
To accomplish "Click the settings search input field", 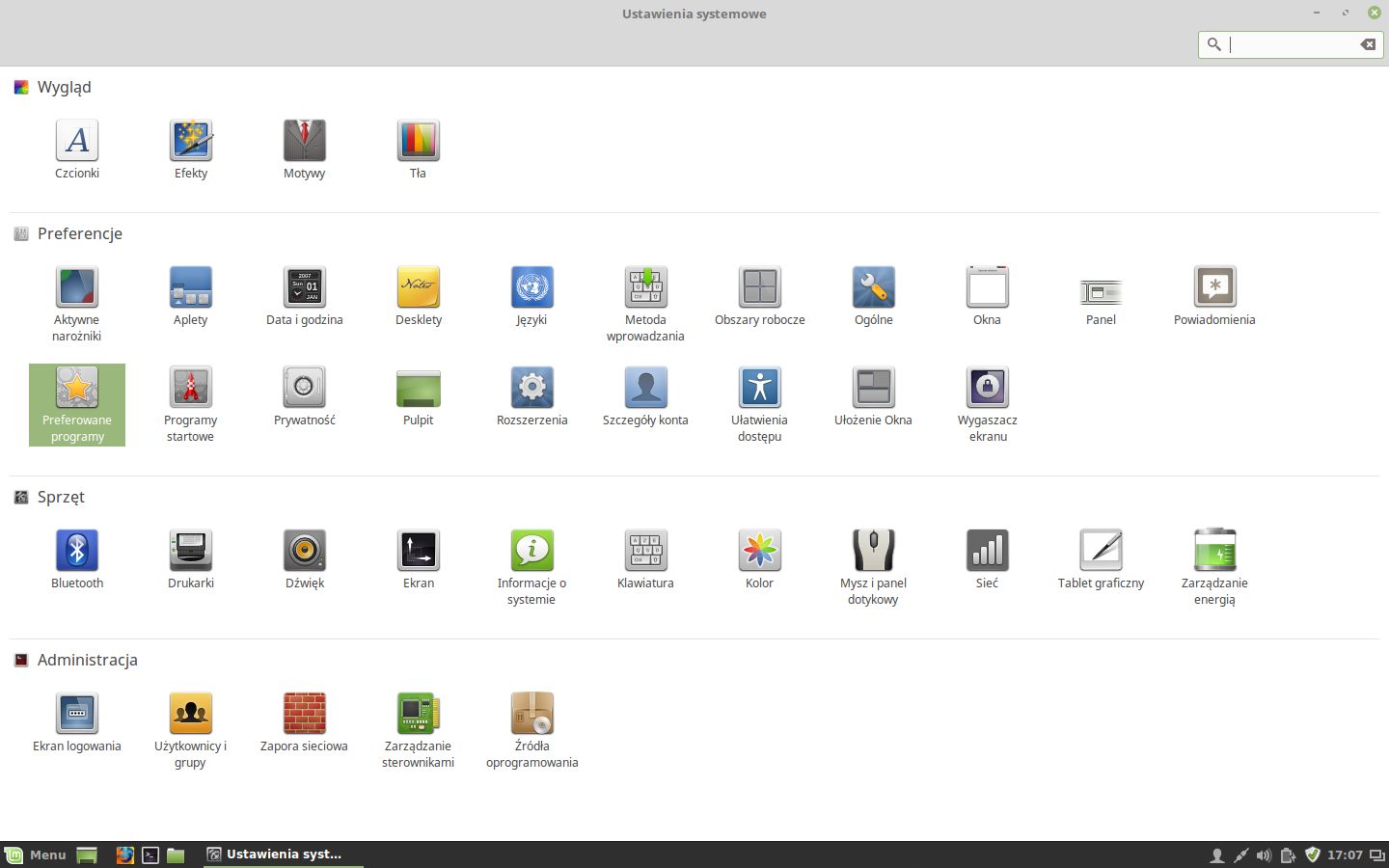I will [1292, 44].
